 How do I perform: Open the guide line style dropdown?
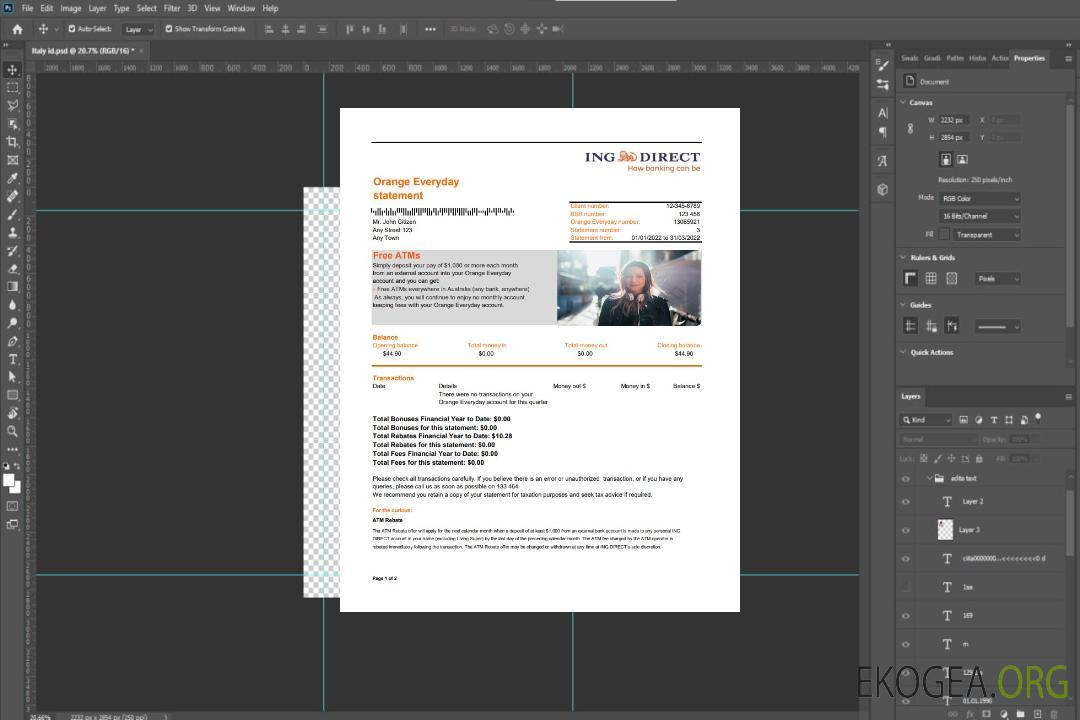(997, 327)
